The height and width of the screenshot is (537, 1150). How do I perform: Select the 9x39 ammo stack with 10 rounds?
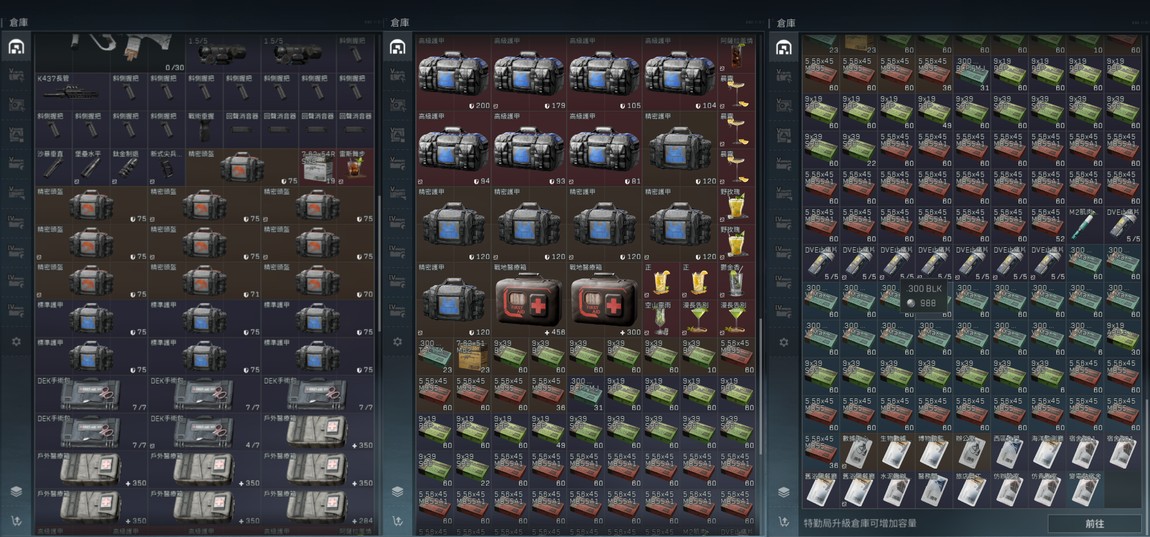coord(699,357)
